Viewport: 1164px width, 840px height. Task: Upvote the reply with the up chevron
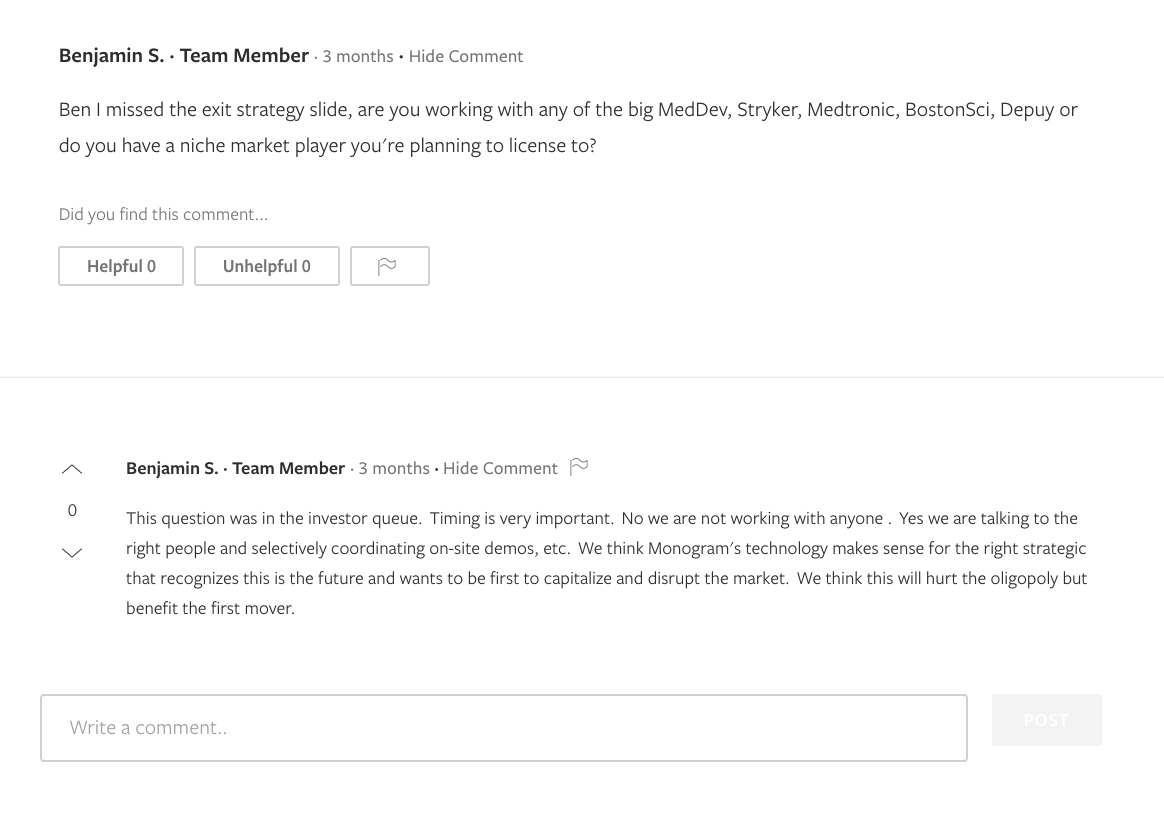pyautogui.click(x=72, y=469)
